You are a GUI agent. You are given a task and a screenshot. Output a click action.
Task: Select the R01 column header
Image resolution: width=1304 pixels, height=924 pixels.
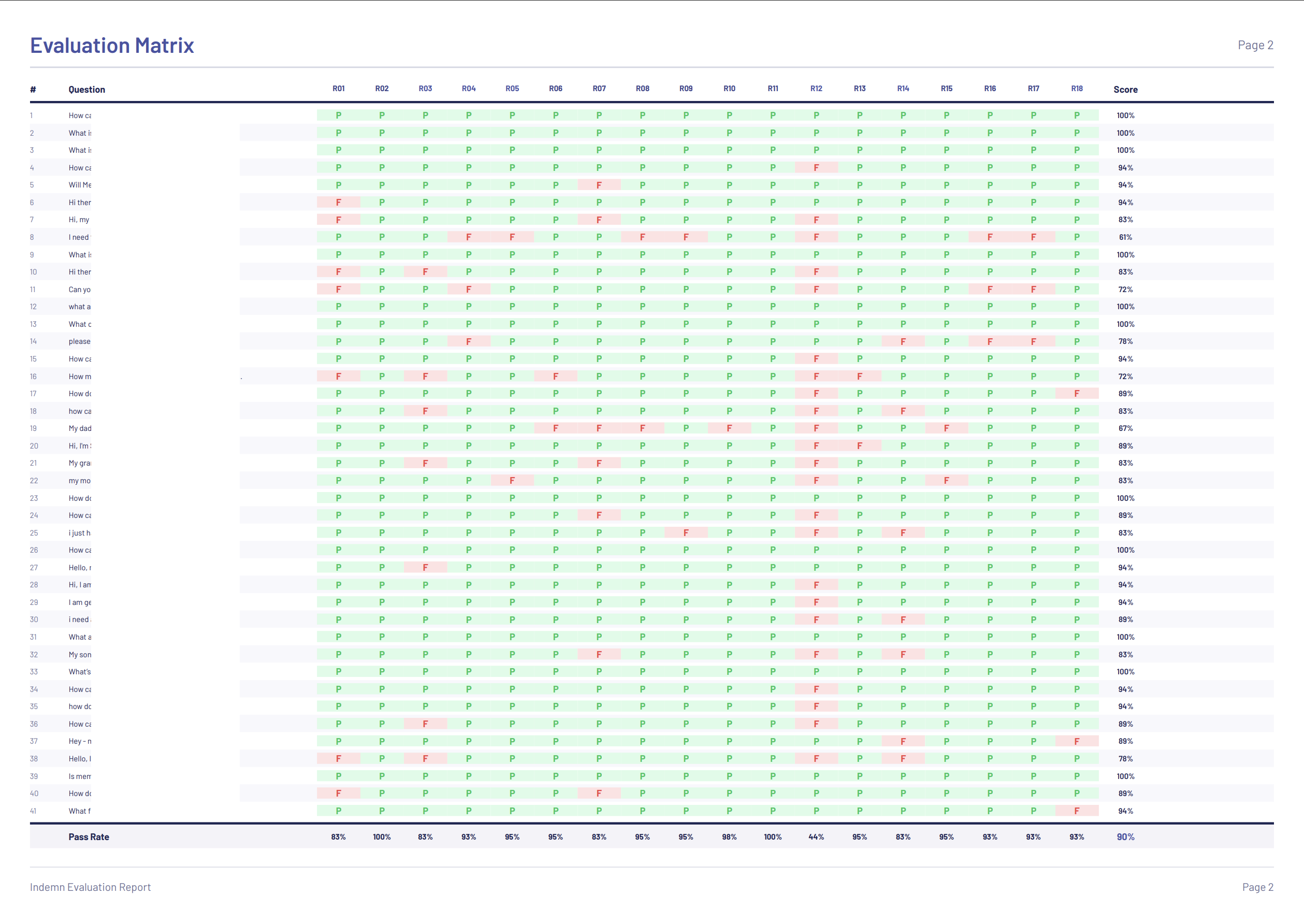[339, 88]
